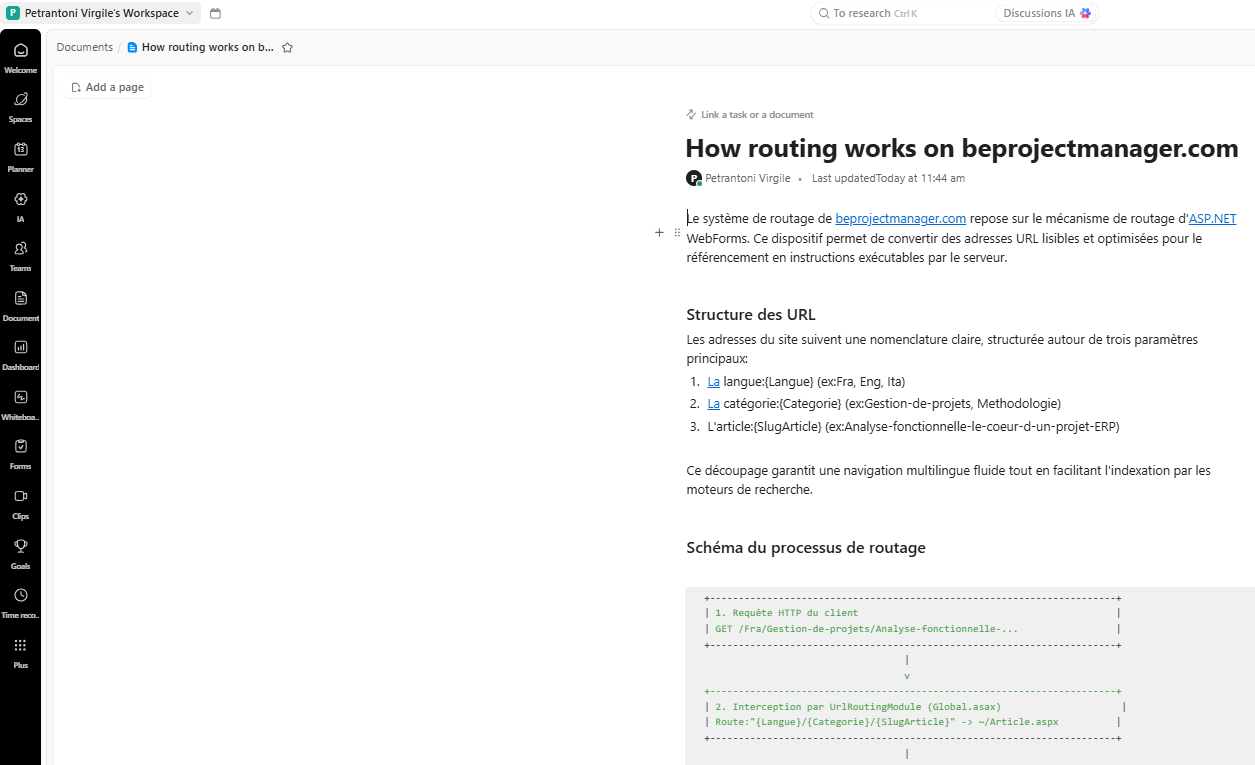
Task: Click Schéma du processus de routage heading
Action: coord(806,547)
